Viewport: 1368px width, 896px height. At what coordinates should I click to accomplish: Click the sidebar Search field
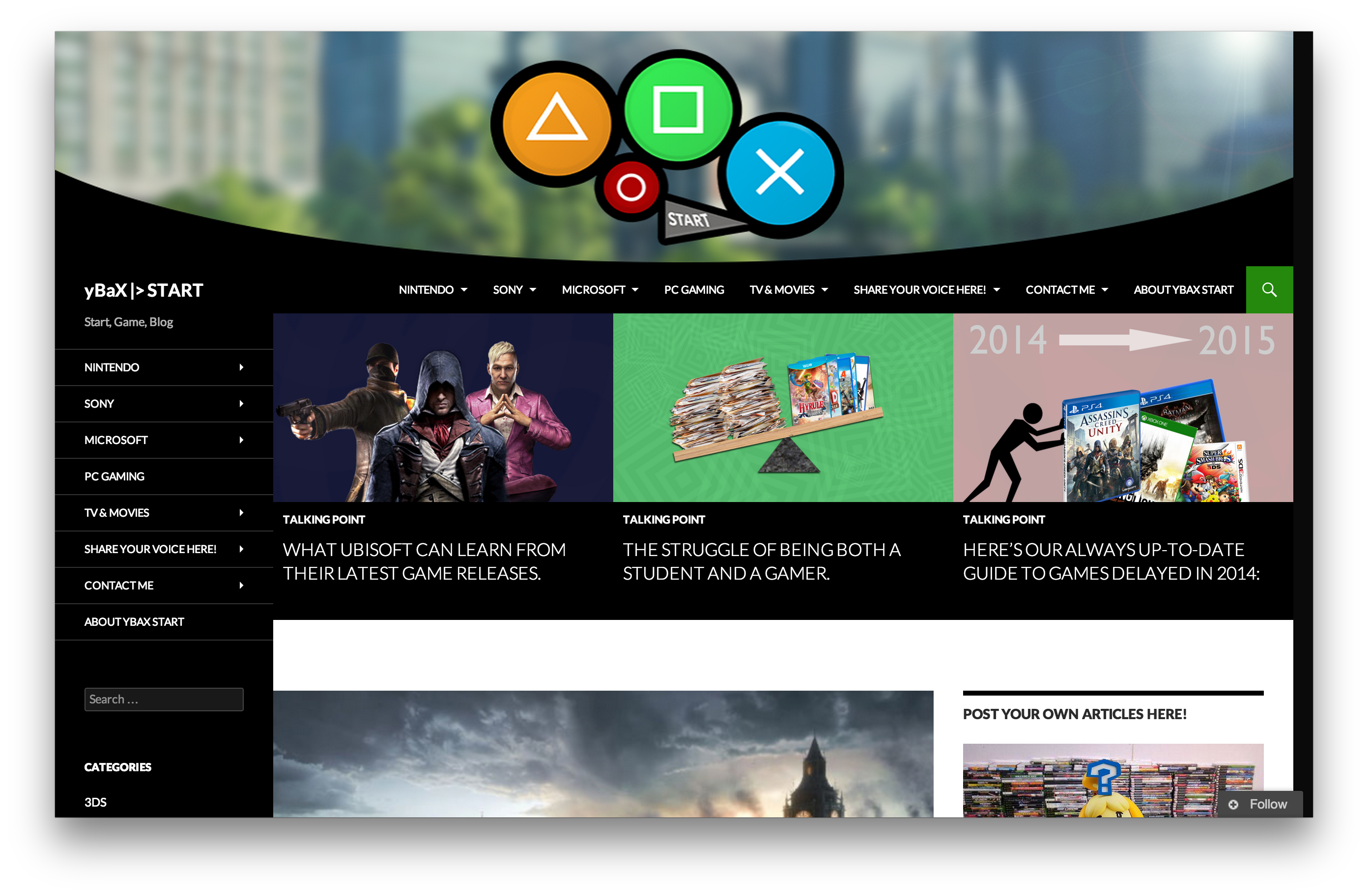[x=164, y=699]
